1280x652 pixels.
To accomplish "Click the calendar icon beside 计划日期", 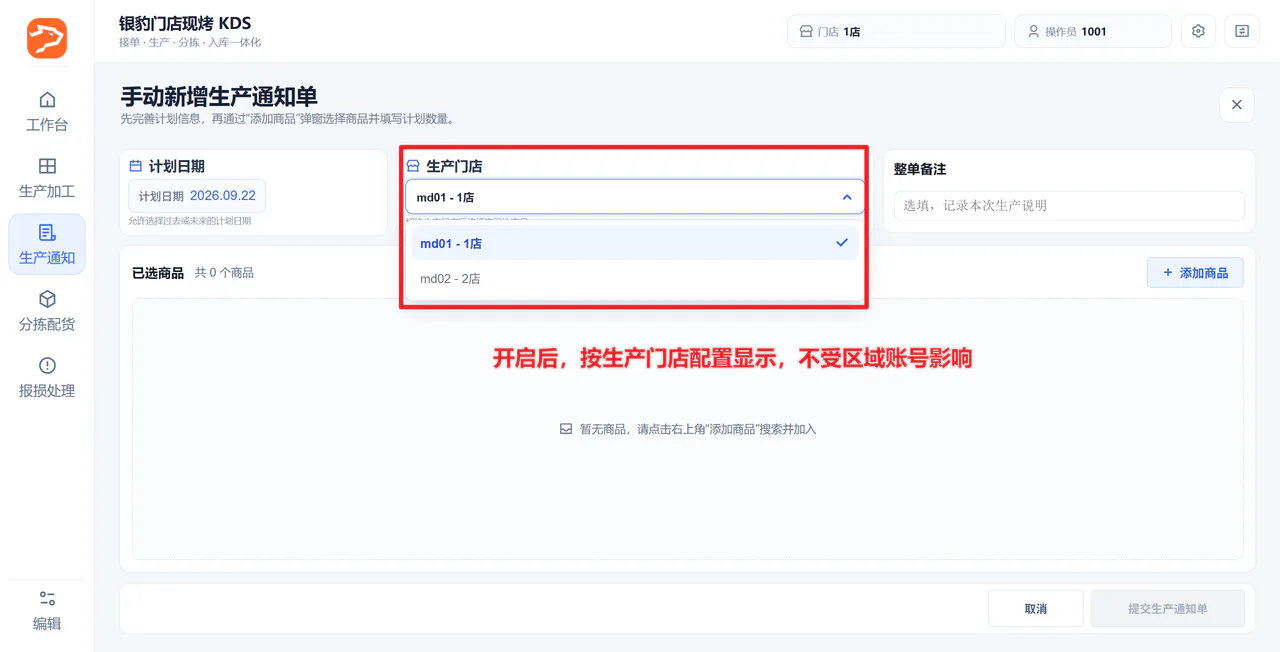I will (x=136, y=166).
